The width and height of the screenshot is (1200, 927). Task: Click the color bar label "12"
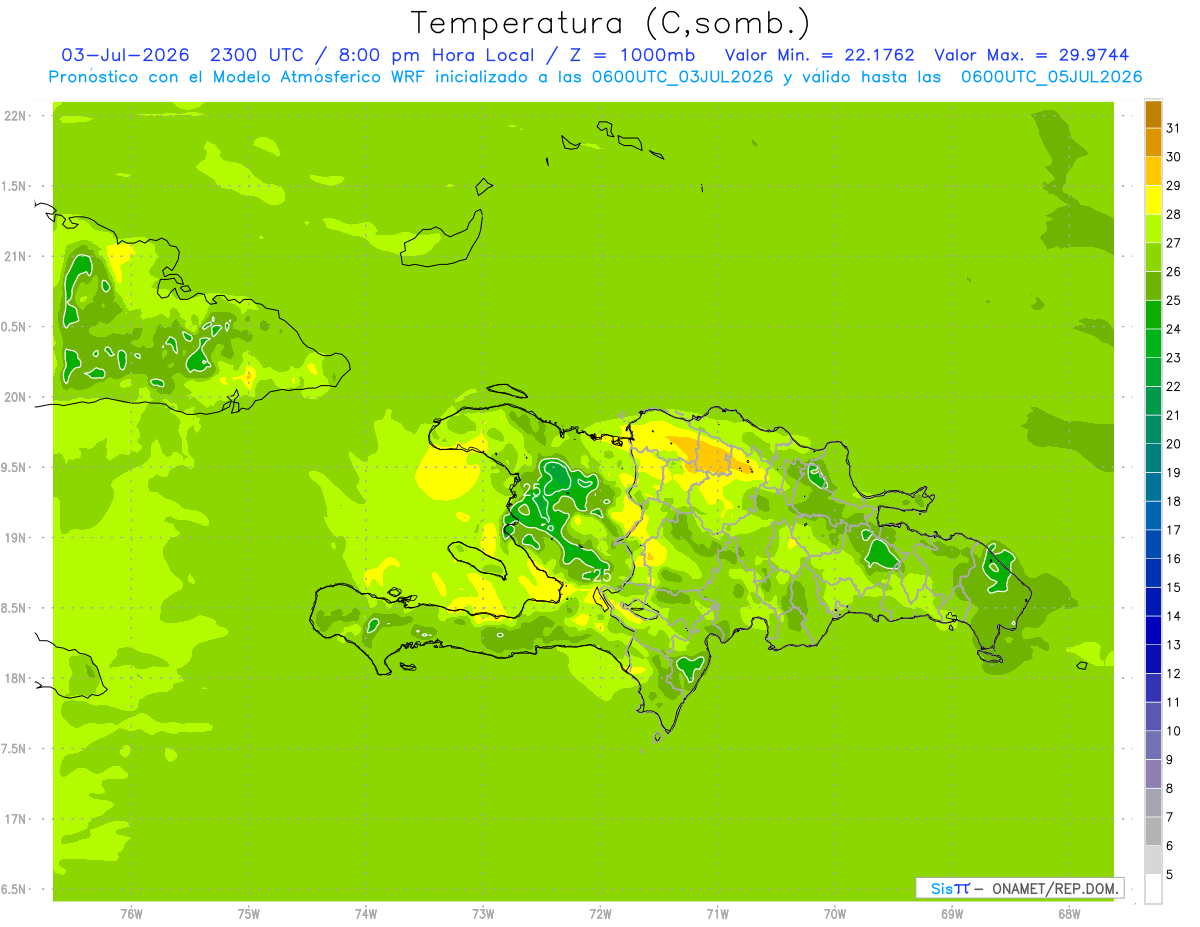click(1174, 674)
